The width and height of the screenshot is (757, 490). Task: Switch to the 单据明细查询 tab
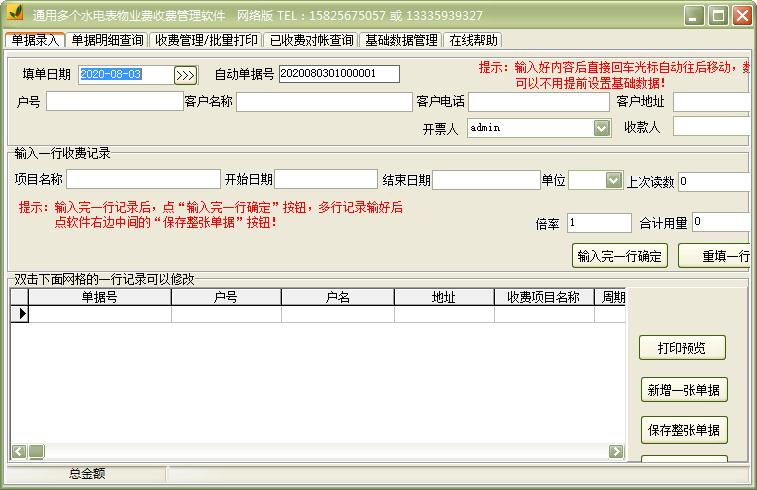tap(107, 40)
